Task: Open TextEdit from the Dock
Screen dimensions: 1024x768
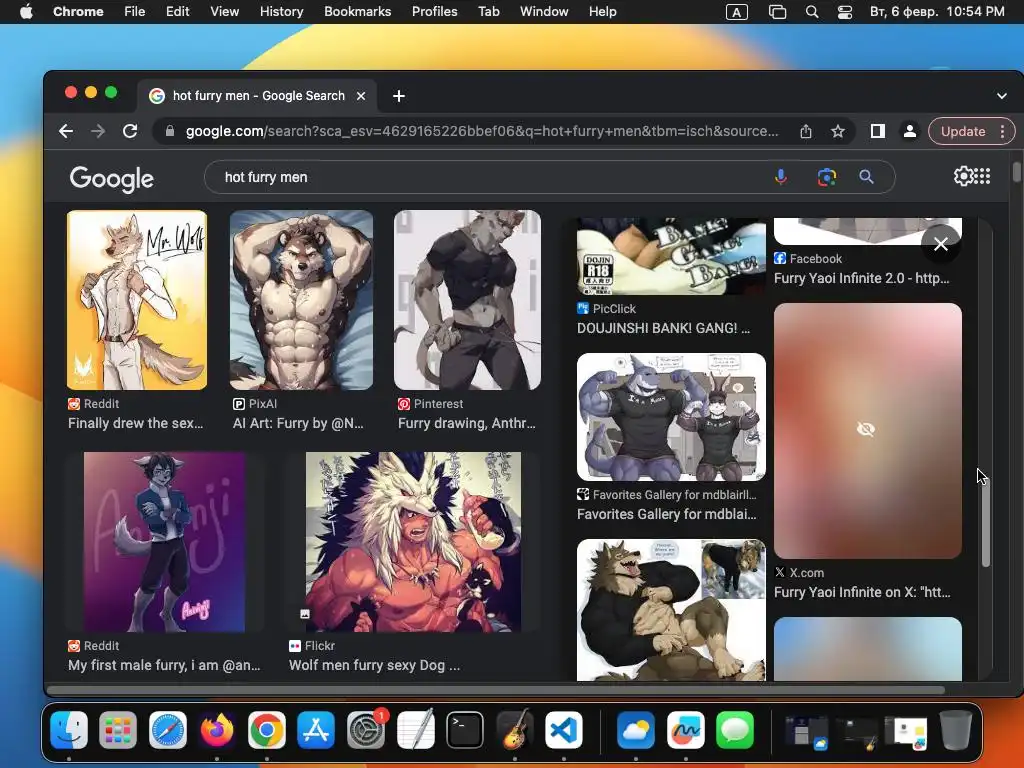Action: 415,729
